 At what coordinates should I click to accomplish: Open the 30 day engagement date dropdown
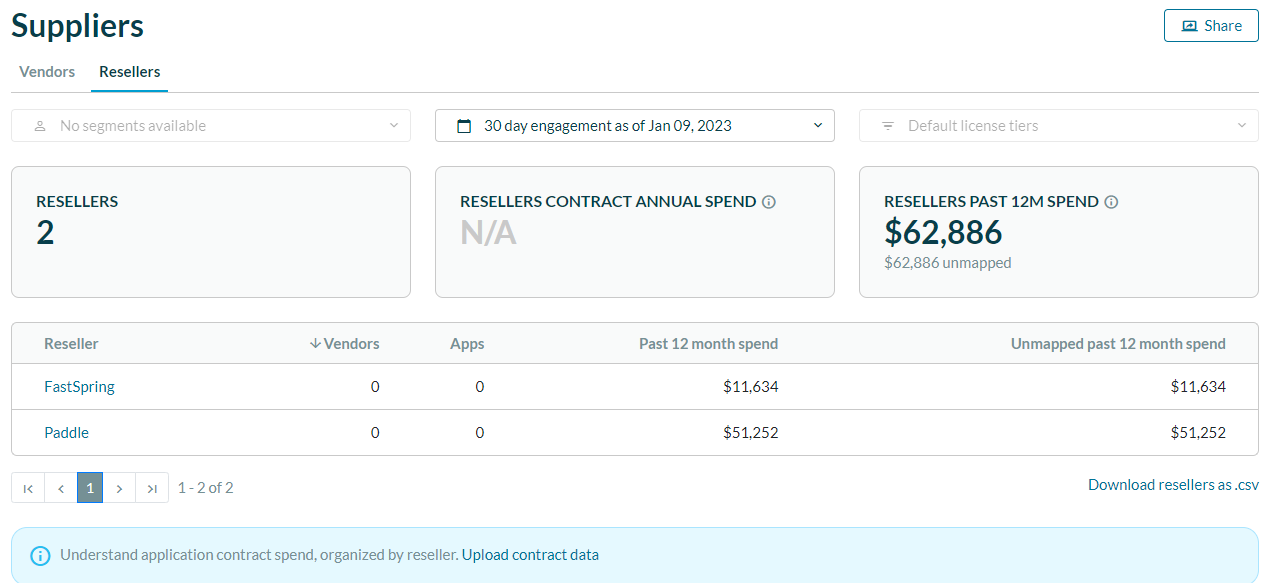(634, 126)
